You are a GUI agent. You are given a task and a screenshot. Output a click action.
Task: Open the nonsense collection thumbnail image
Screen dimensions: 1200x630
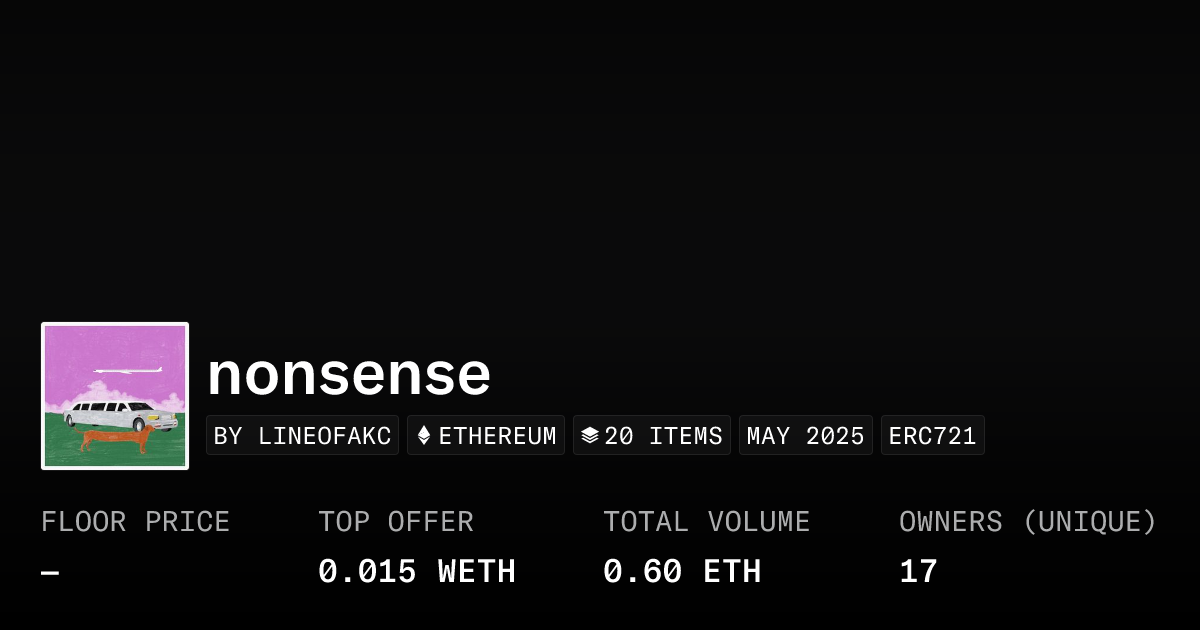click(115, 395)
